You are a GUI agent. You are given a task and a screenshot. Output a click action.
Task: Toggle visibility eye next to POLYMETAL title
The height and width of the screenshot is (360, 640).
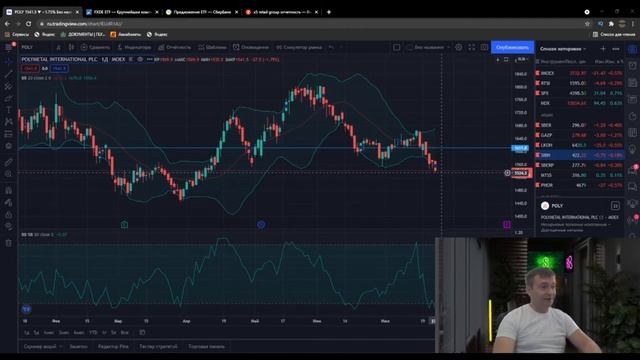click(x=140, y=60)
